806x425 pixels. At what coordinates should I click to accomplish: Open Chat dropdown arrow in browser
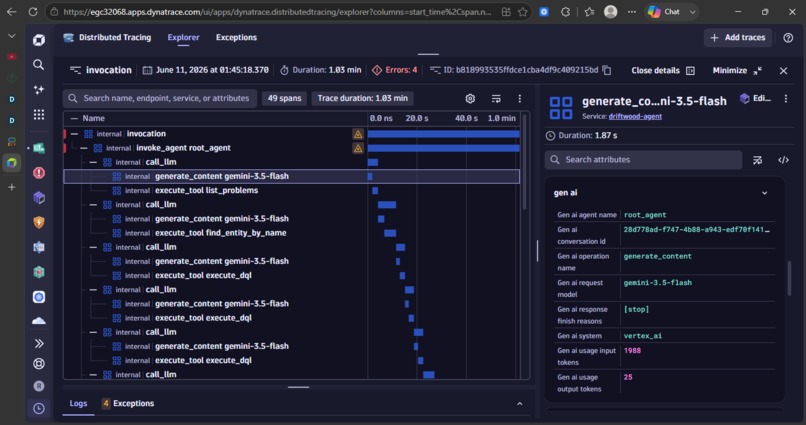692,11
